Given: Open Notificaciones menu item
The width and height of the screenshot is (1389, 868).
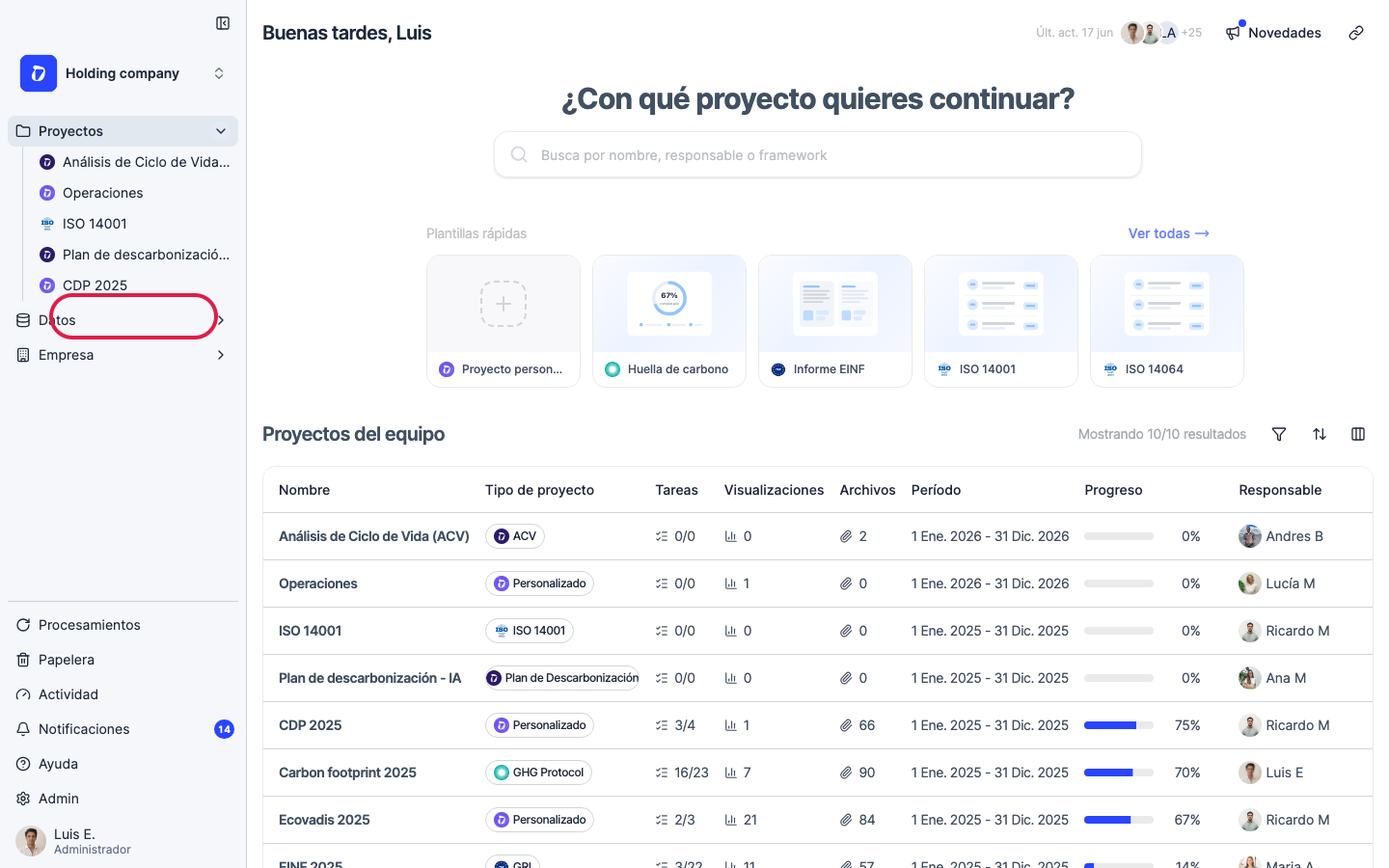Looking at the screenshot, I should 123,729.
